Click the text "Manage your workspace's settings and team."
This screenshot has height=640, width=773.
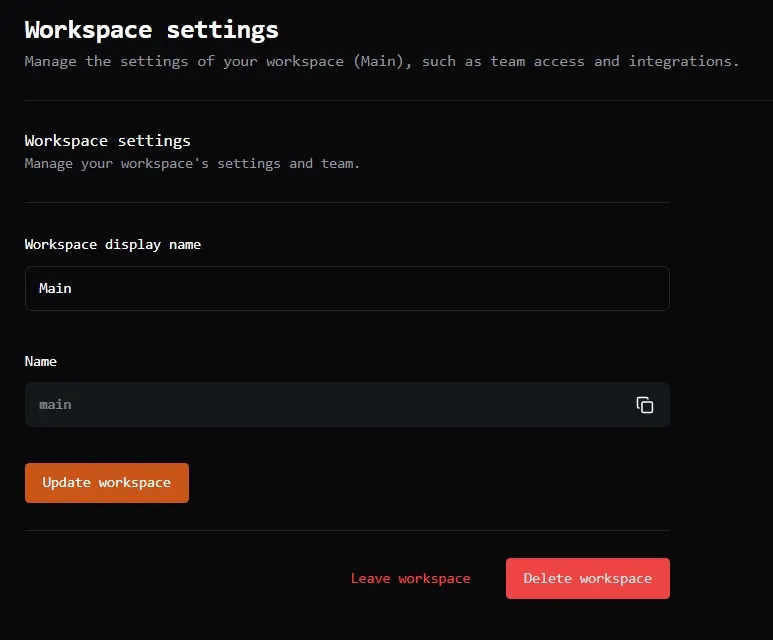coord(192,164)
